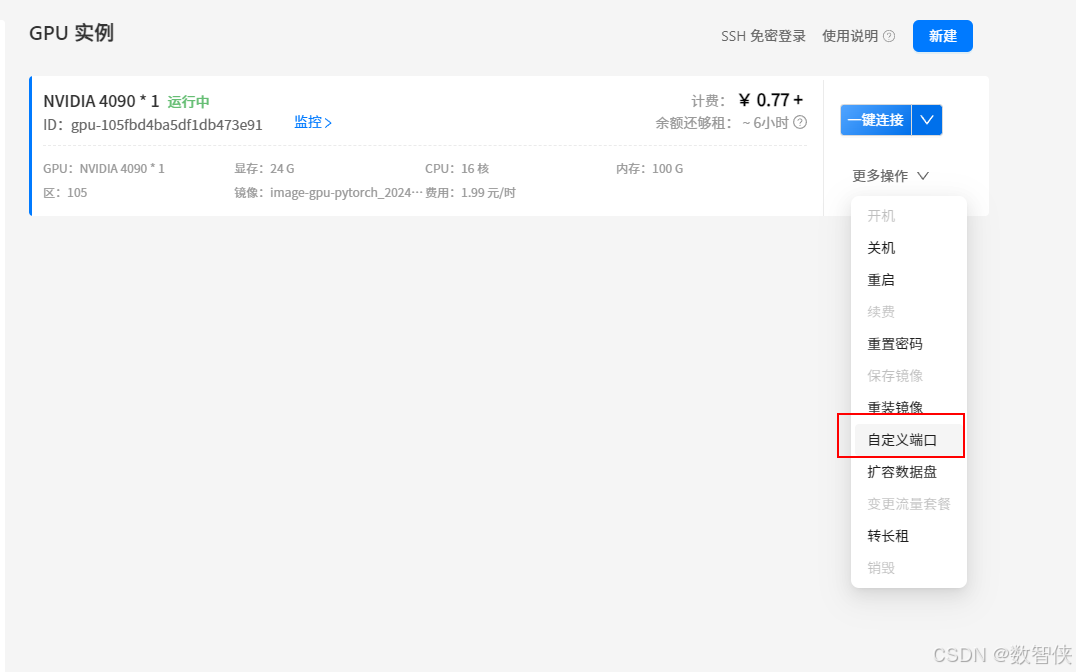Choose 扩容数据盘 in the menu
The width and height of the screenshot is (1076, 672).
point(901,472)
